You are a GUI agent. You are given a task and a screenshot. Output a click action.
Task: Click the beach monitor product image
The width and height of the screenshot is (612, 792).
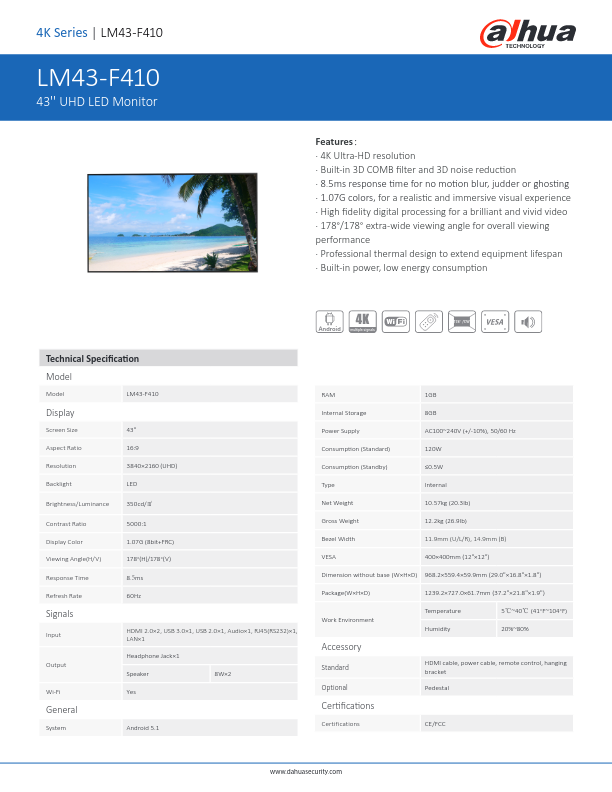coord(172,222)
